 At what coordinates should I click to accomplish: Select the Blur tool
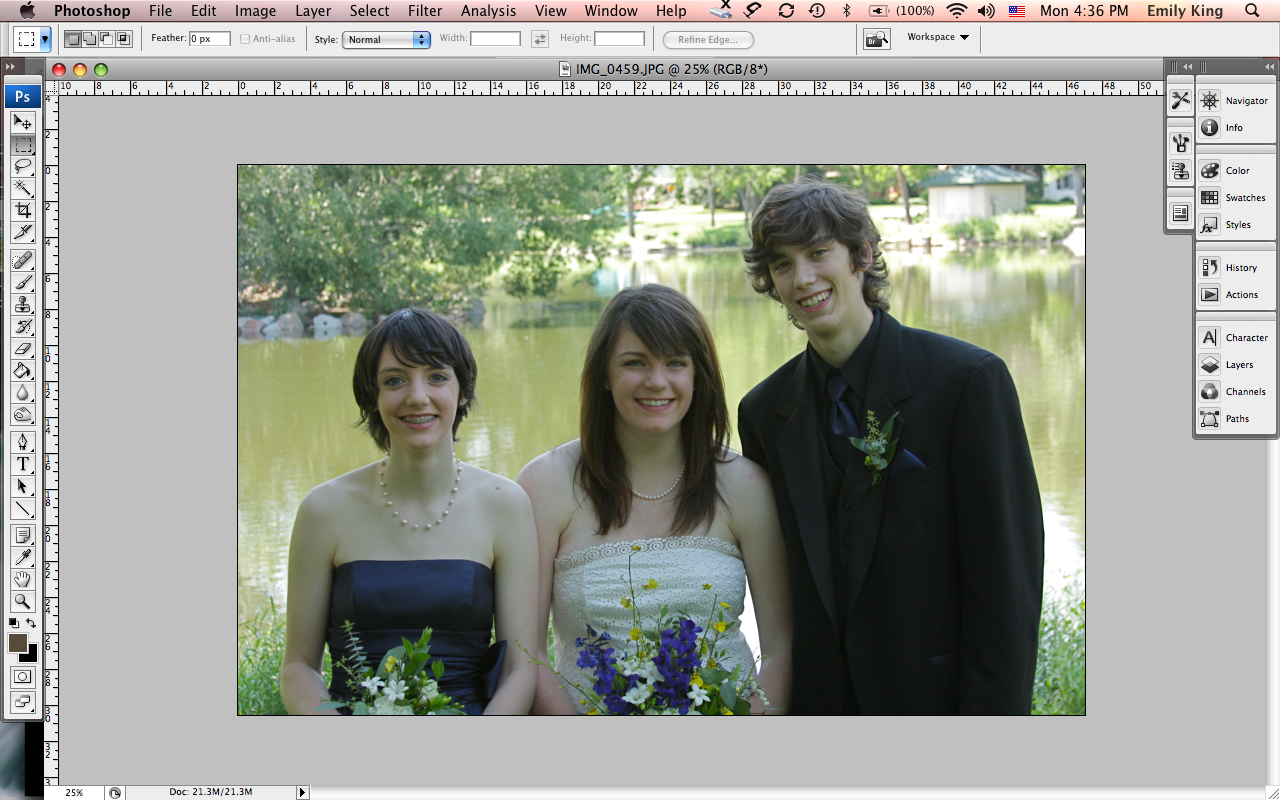pos(22,392)
